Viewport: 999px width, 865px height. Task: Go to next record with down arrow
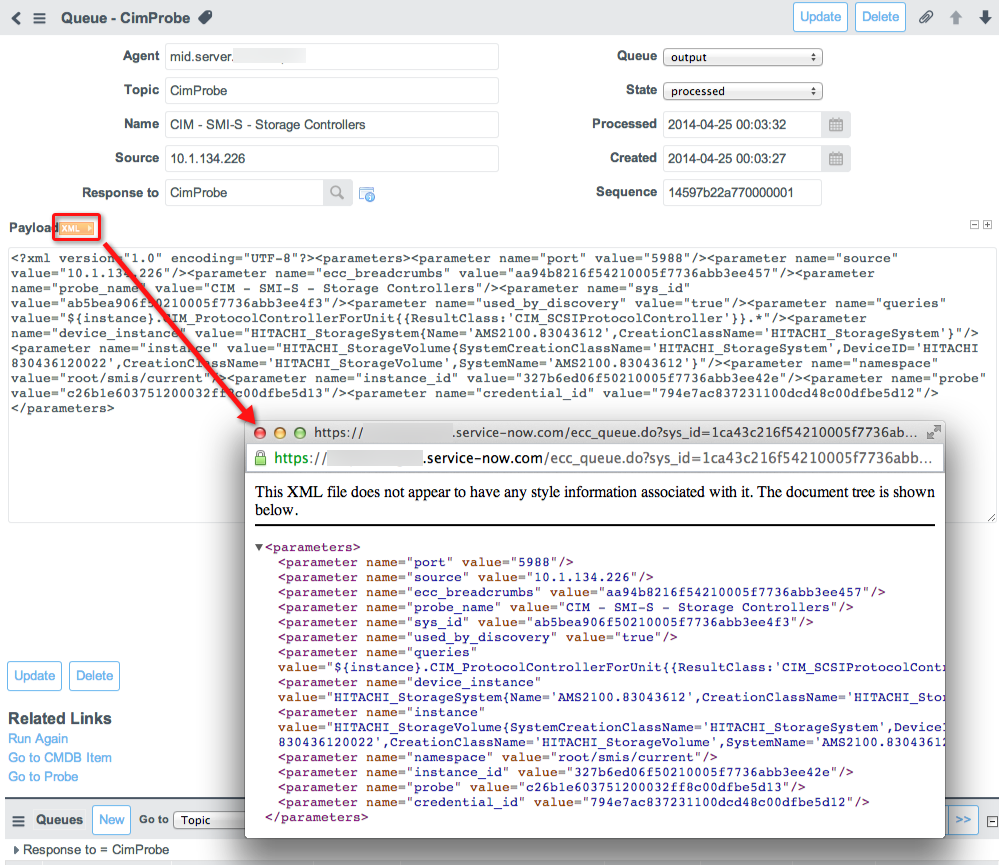pos(985,18)
